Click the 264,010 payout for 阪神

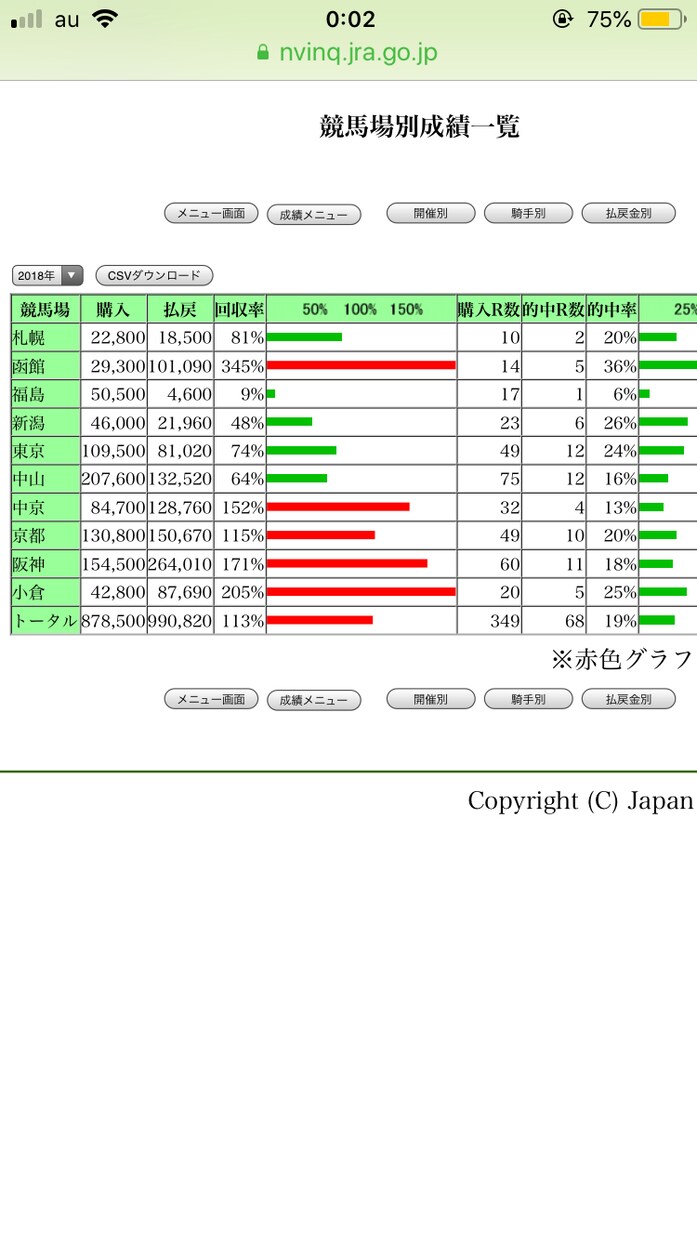tap(180, 564)
